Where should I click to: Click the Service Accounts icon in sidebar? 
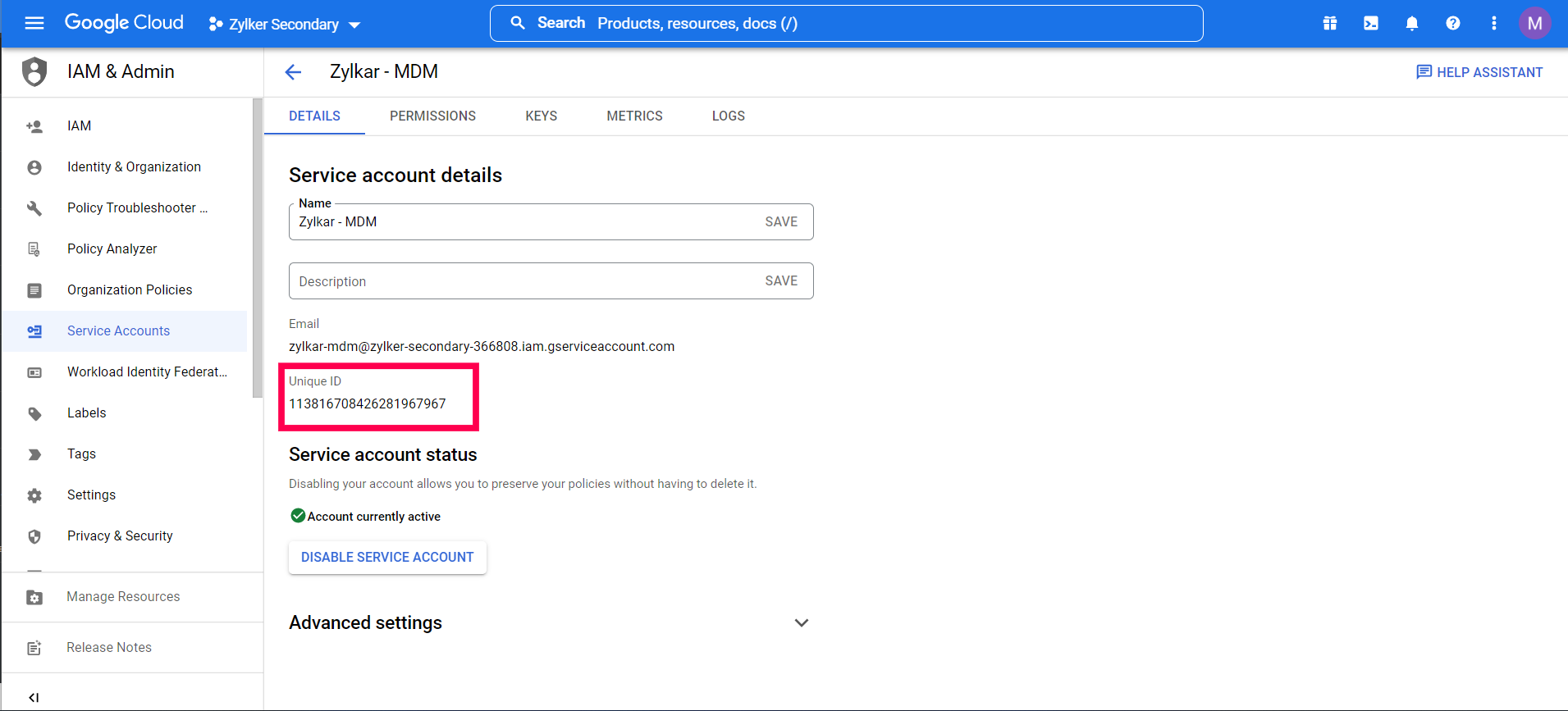[x=34, y=331]
